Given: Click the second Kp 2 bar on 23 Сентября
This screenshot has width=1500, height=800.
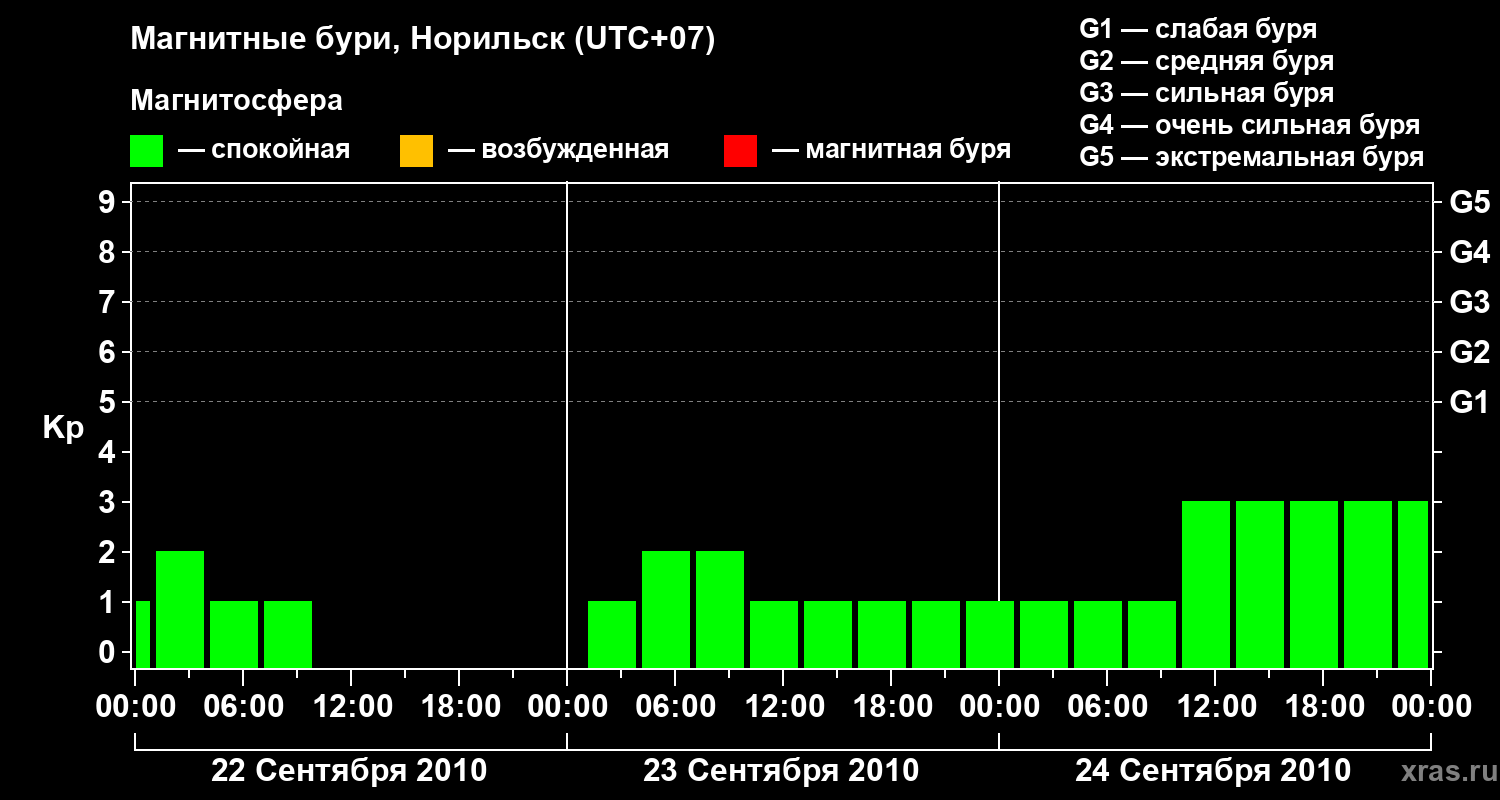Looking at the screenshot, I should 720,610.
